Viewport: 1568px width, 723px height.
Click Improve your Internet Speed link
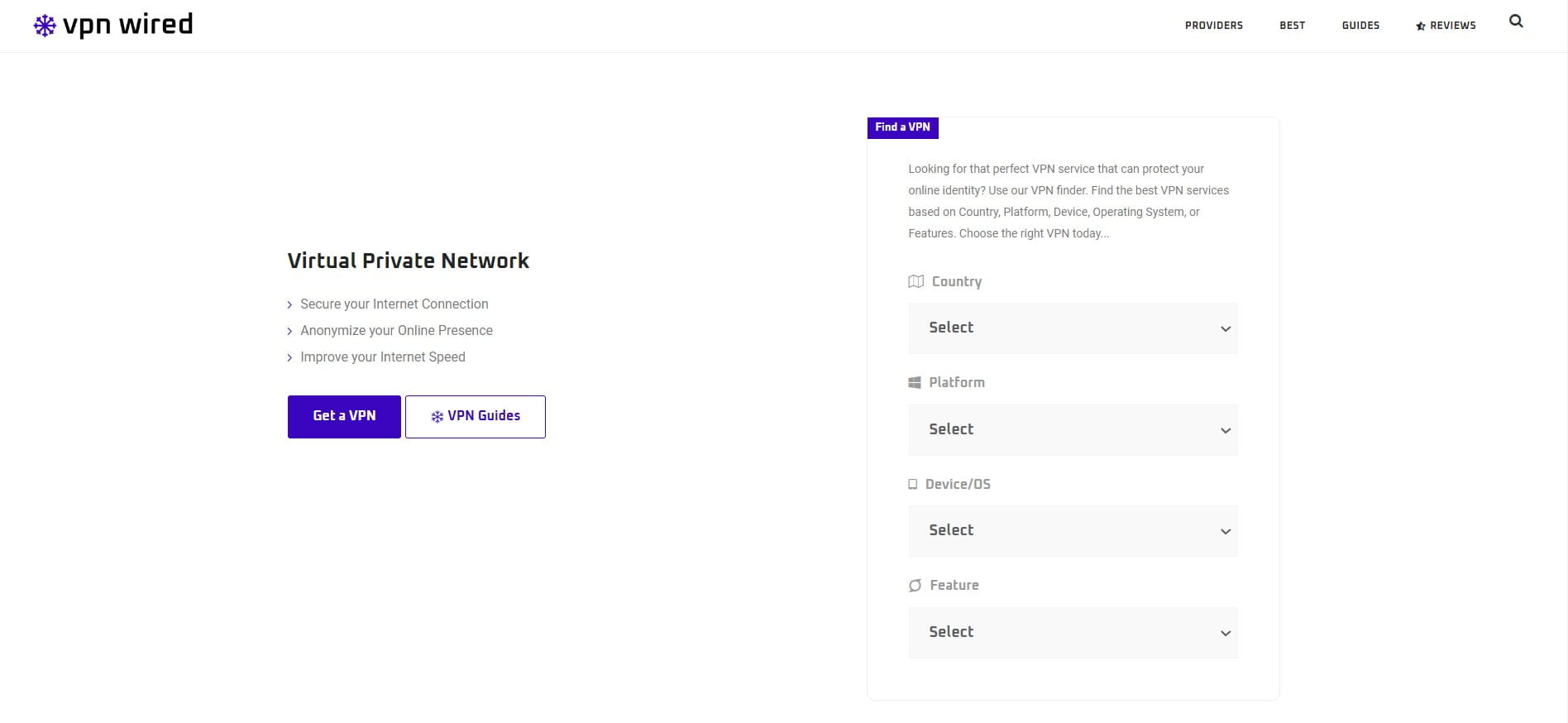tap(382, 357)
